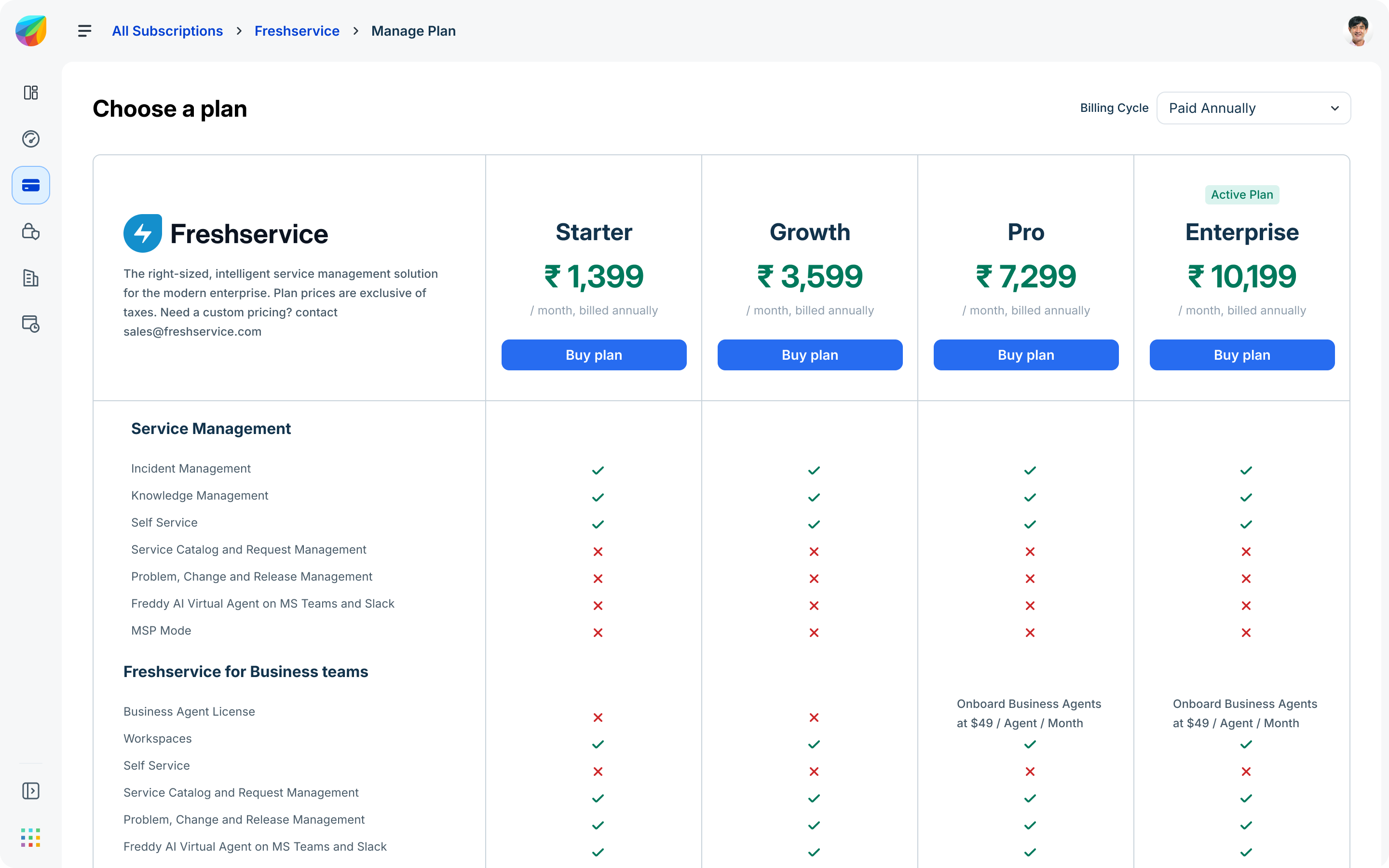
Task: Open the user profile avatar
Action: 1358,31
